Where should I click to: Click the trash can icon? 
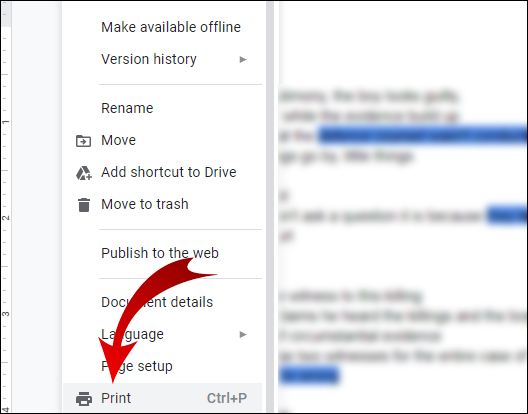84,205
